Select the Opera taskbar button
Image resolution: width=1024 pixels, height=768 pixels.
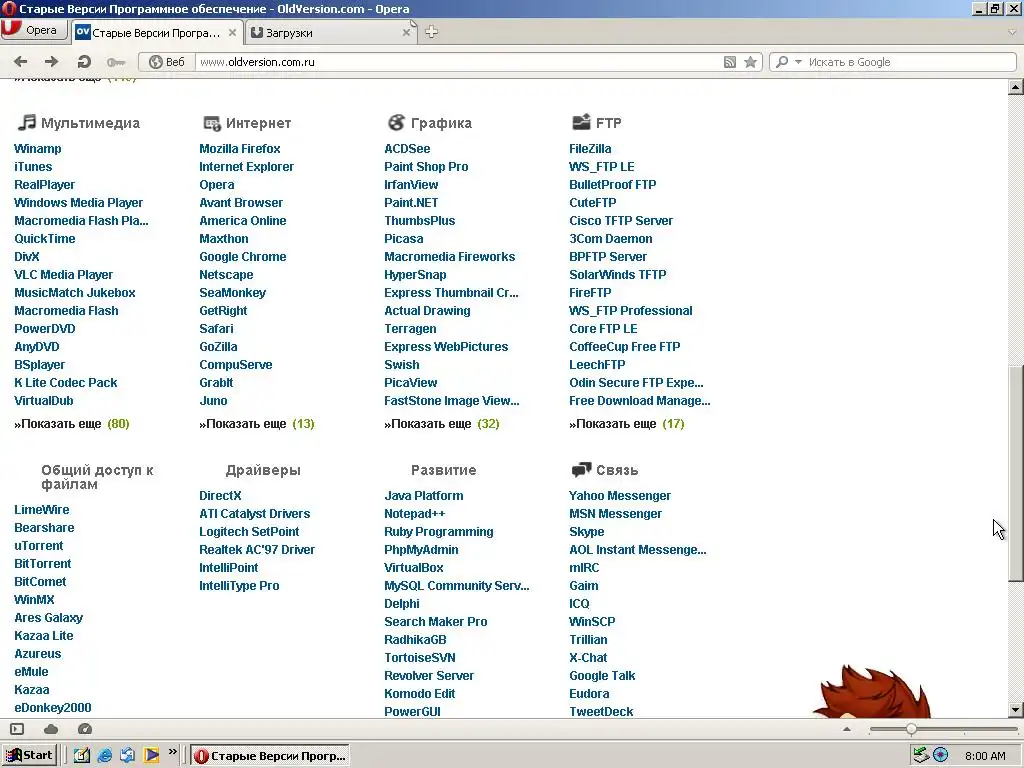pos(270,756)
